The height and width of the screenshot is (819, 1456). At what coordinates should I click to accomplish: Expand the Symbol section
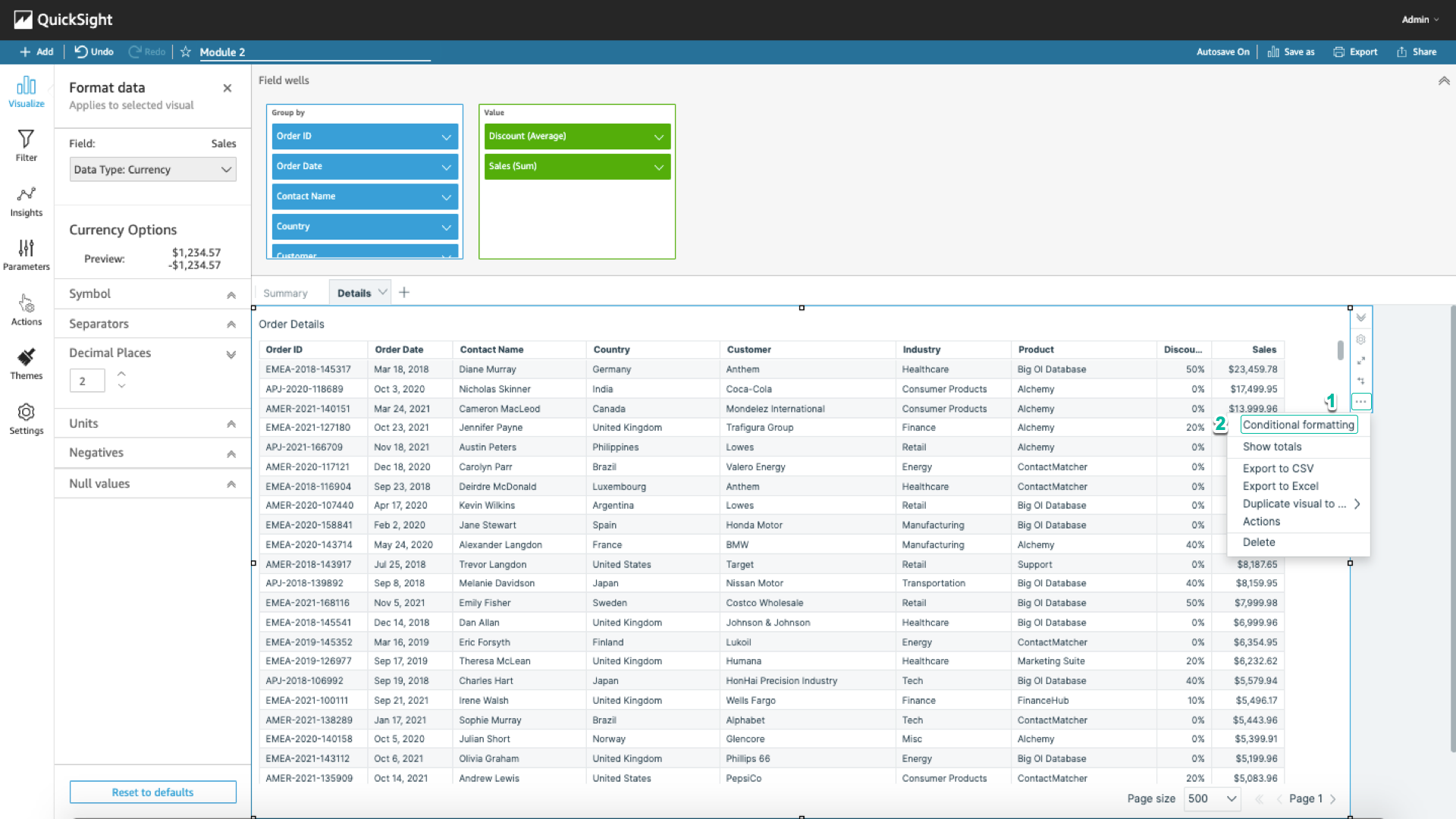[x=231, y=295]
